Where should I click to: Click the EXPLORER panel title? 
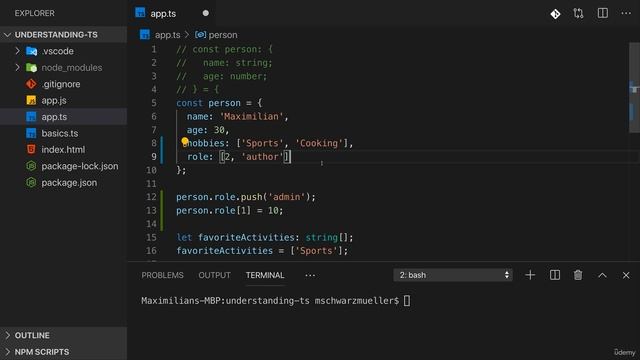coord(35,13)
